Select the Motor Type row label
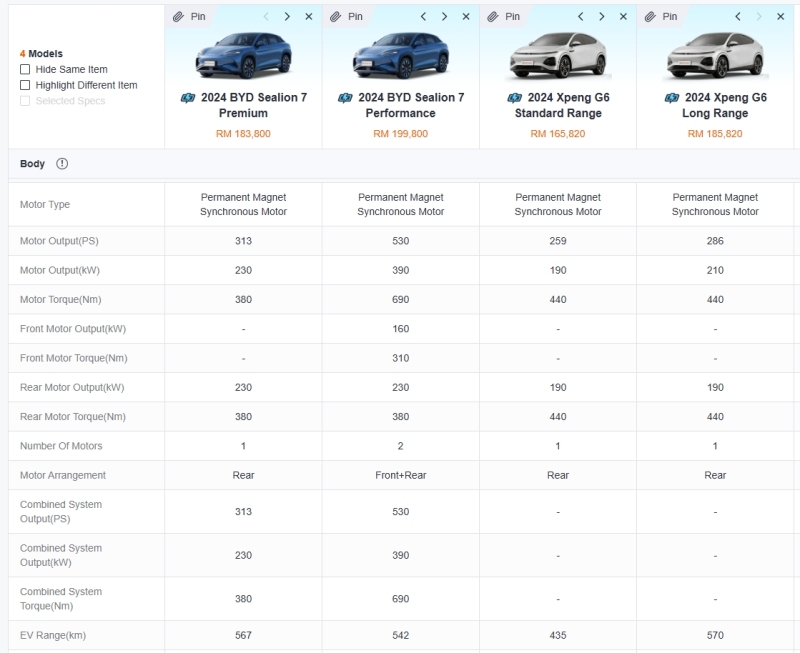The image size is (800, 653). [x=45, y=205]
